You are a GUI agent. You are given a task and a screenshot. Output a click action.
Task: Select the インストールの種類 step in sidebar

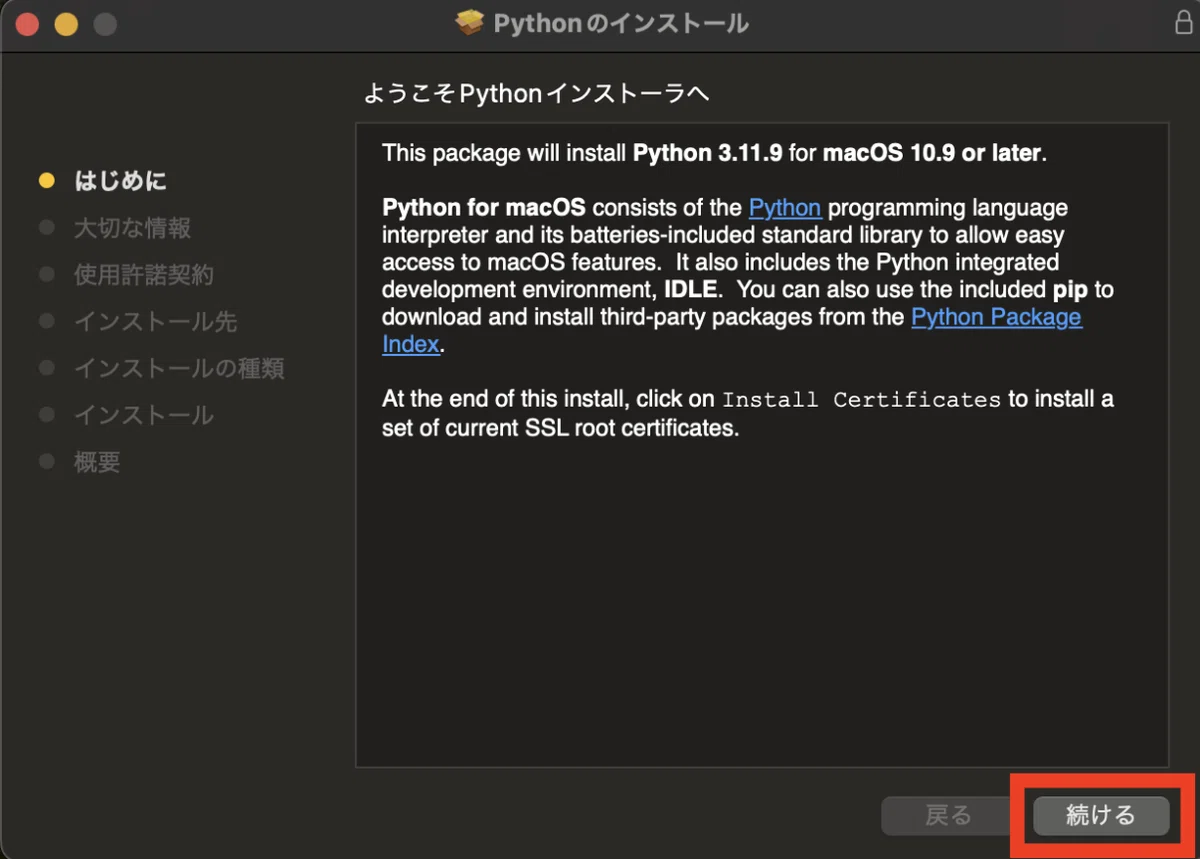[179, 368]
